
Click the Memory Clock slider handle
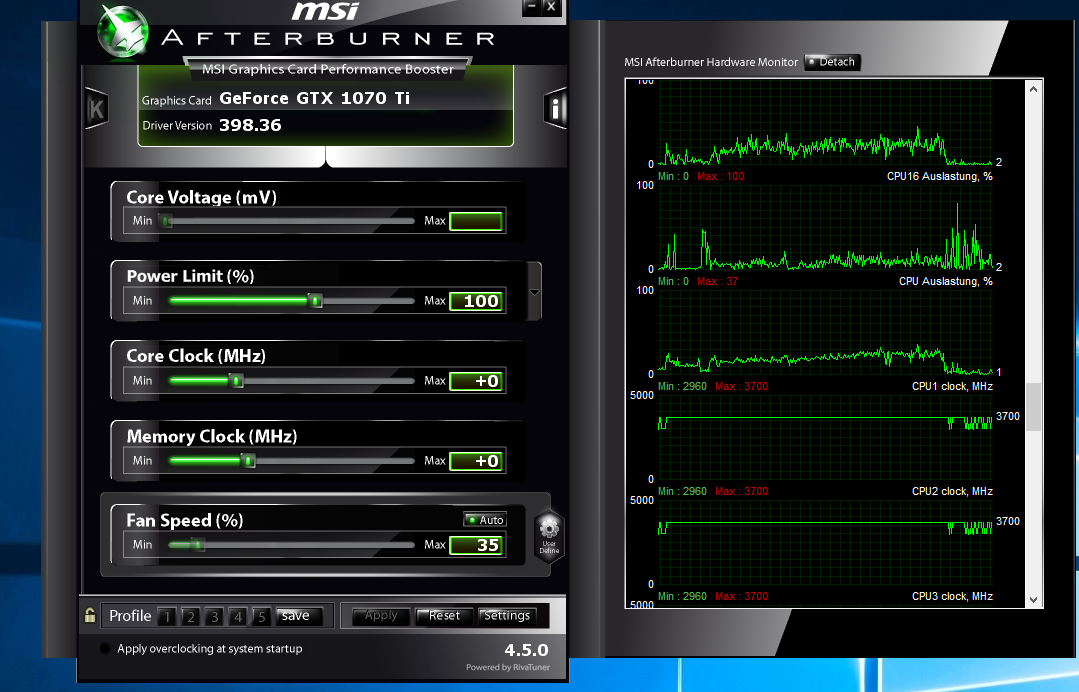[248, 460]
